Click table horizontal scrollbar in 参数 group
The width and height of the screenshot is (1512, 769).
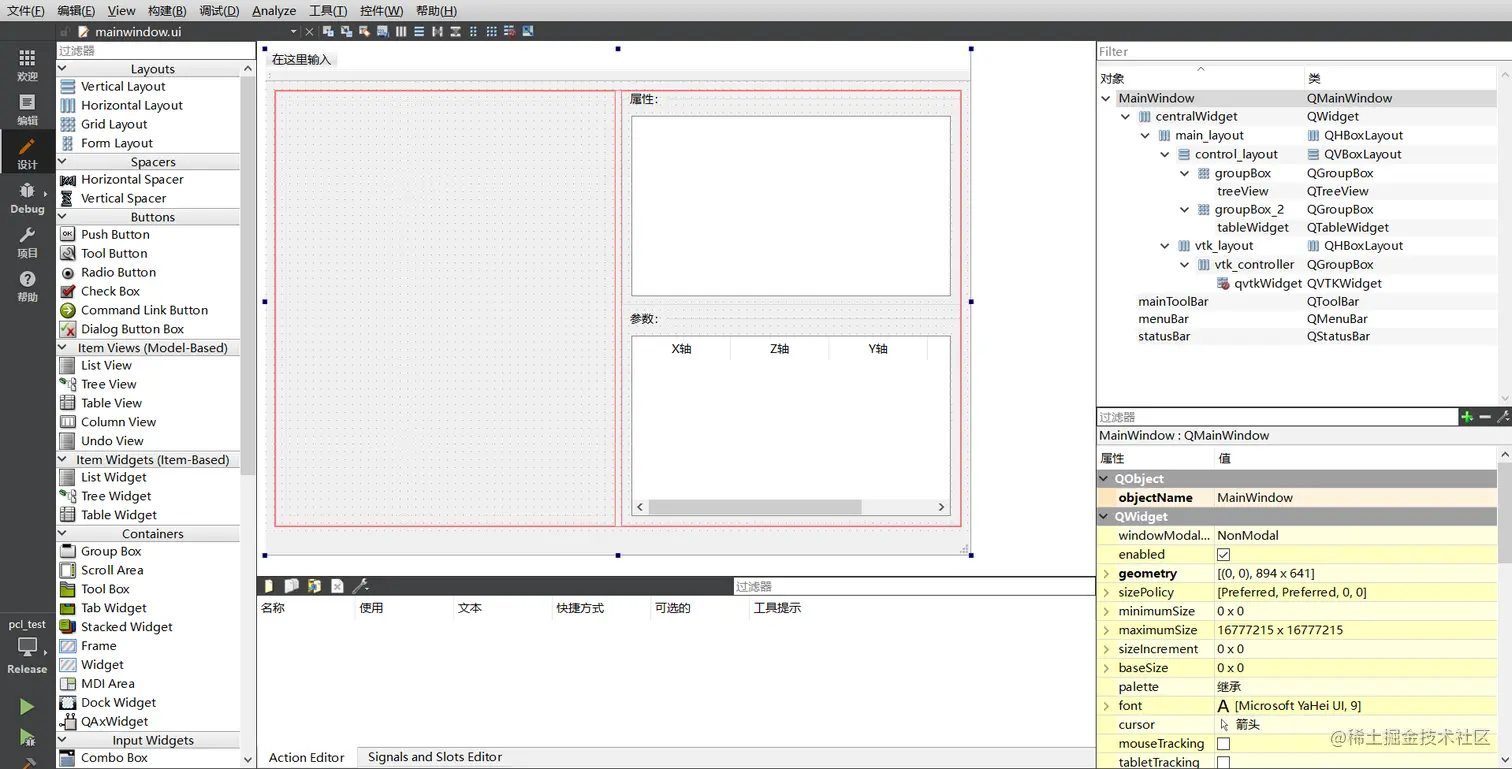click(754, 507)
